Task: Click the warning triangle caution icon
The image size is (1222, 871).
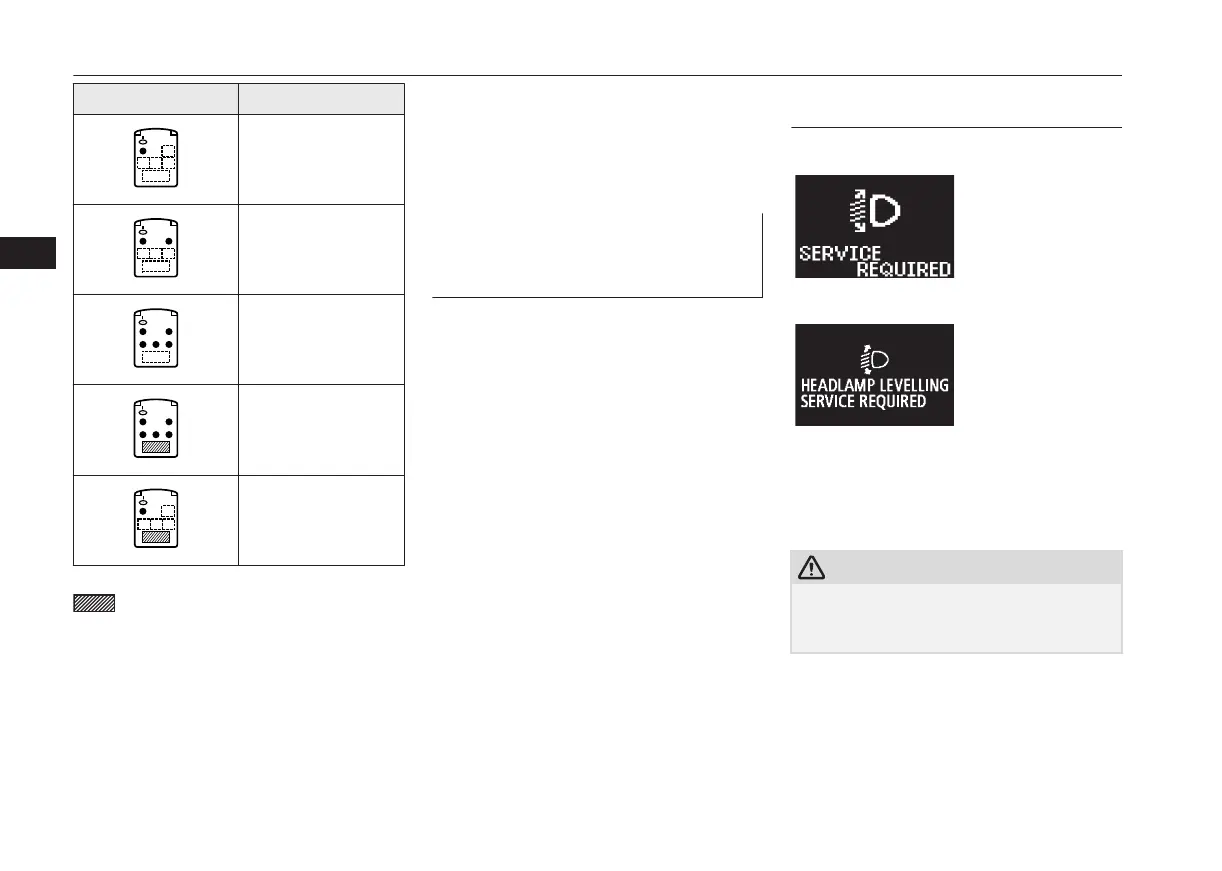Action: (x=811, y=568)
